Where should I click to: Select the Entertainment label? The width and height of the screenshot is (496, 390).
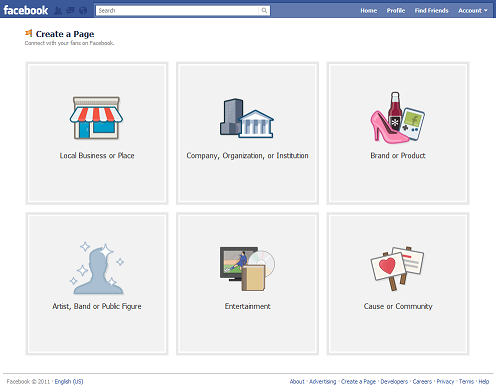pos(247,306)
